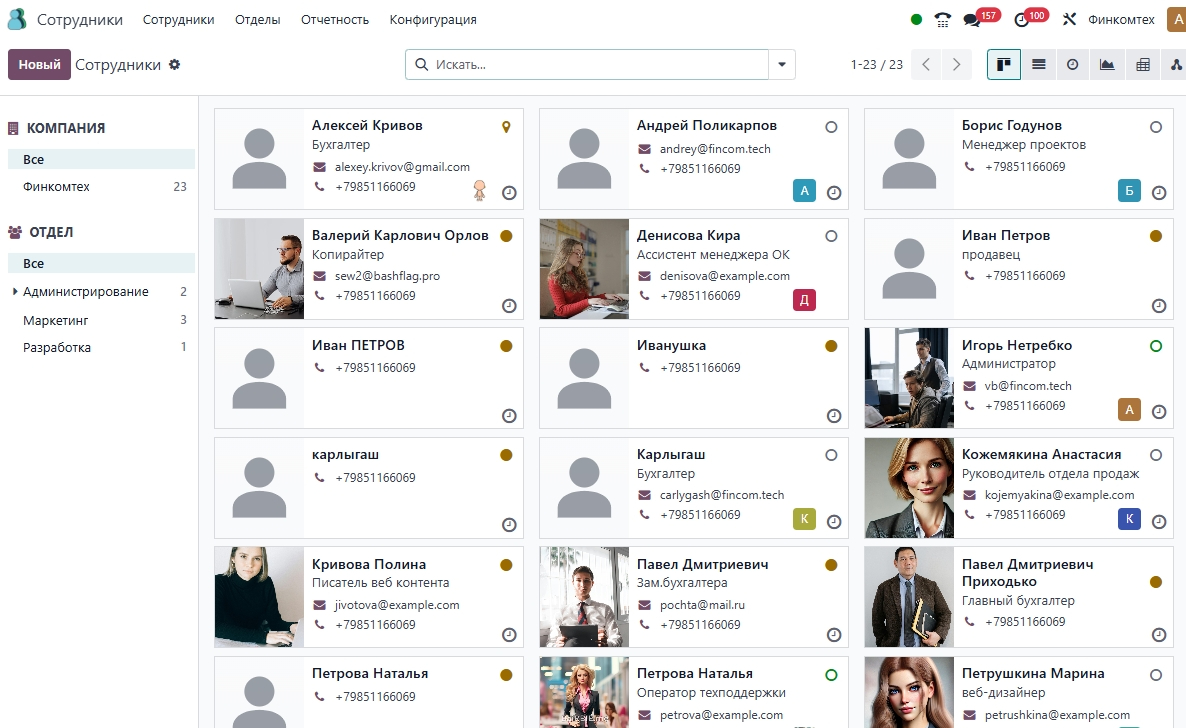This screenshot has height=728, width=1186.
Task: Open the chat messages with 157 badge
Action: tap(972, 20)
